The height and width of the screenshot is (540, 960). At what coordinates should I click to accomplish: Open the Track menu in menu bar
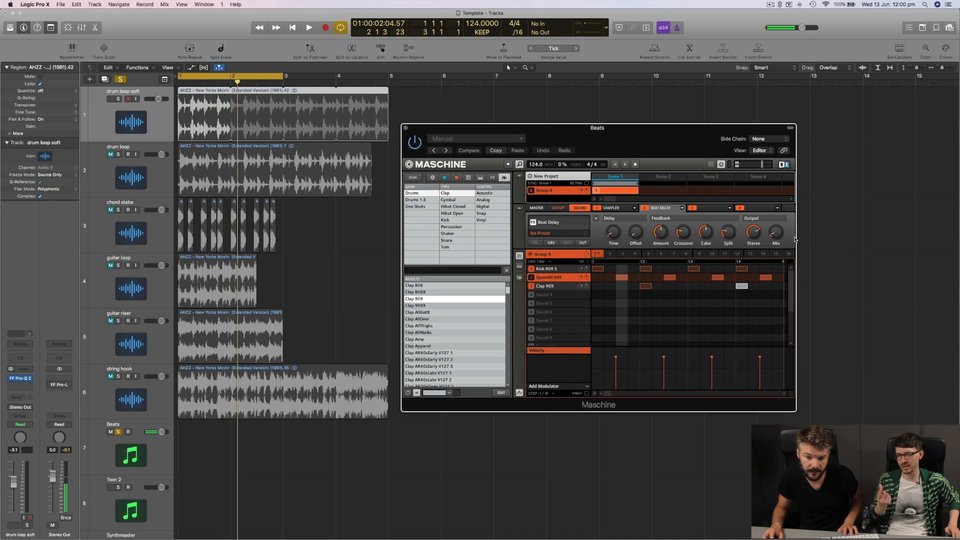click(x=95, y=4)
